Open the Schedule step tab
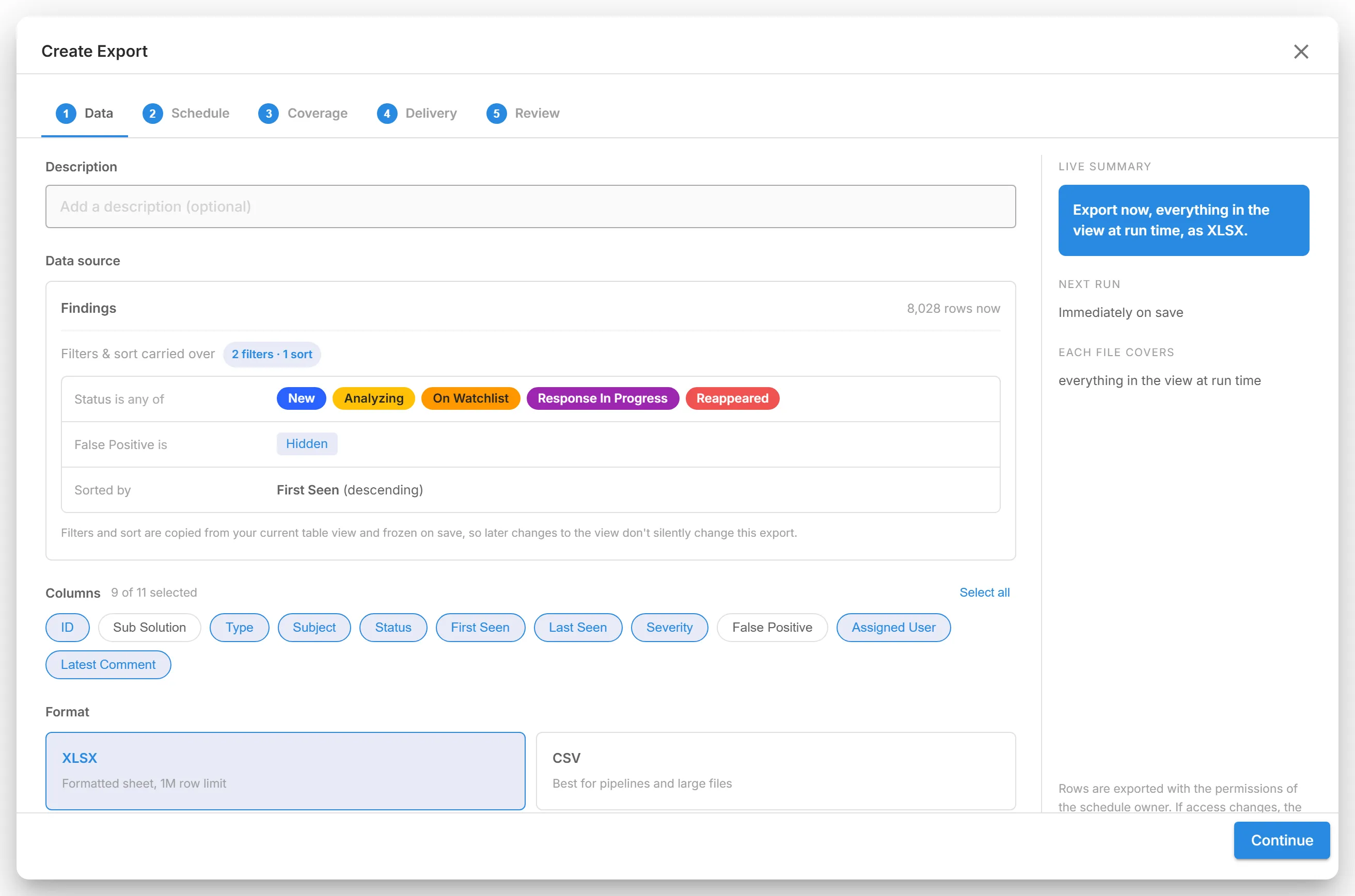Image resolution: width=1355 pixels, height=896 pixels. pos(186,113)
